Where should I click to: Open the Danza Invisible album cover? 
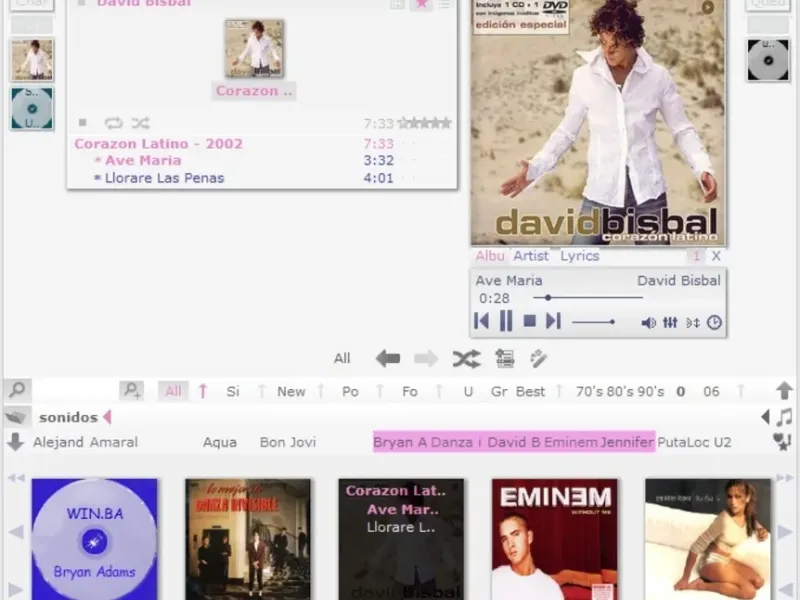248,539
